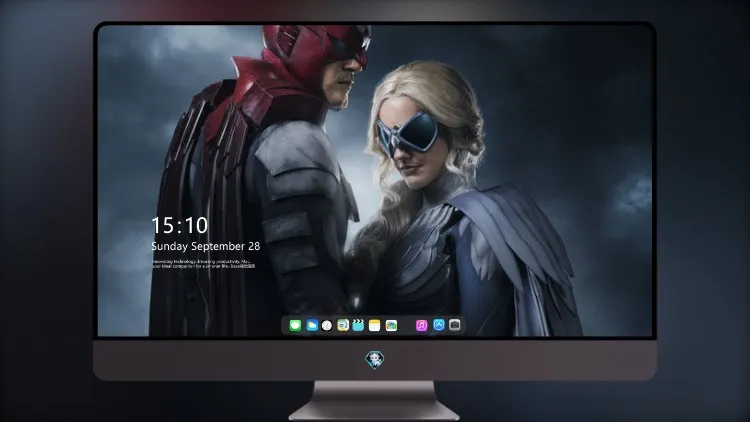Open the clapperboard video app in dock
The image size is (750, 422).
tap(358, 325)
